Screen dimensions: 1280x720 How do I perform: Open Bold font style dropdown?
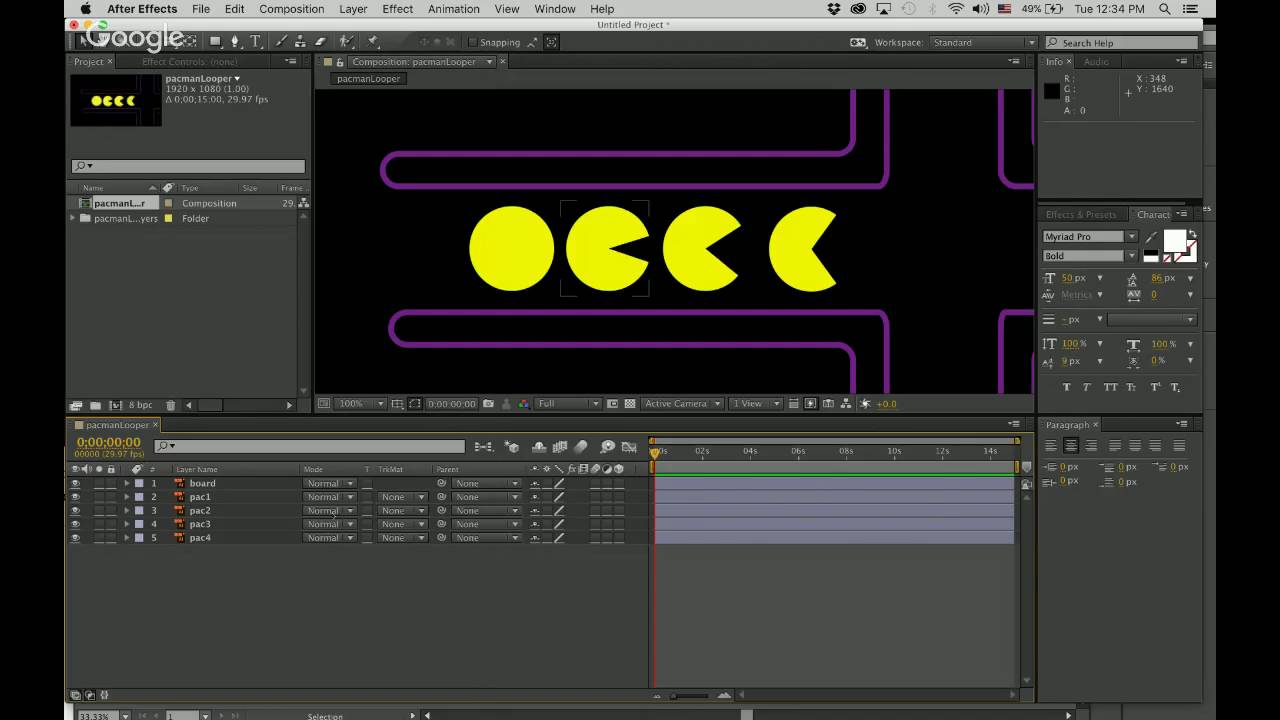(1089, 256)
